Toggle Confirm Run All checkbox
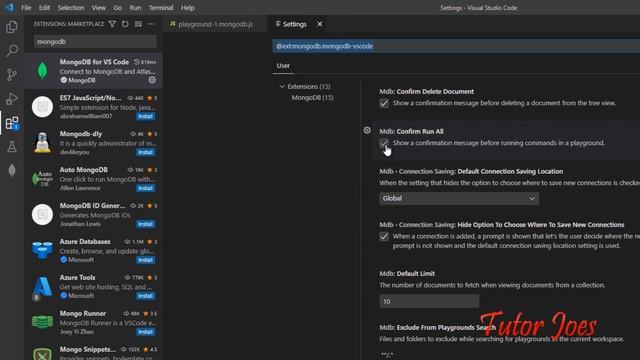This screenshot has width=640, height=360. [384, 143]
